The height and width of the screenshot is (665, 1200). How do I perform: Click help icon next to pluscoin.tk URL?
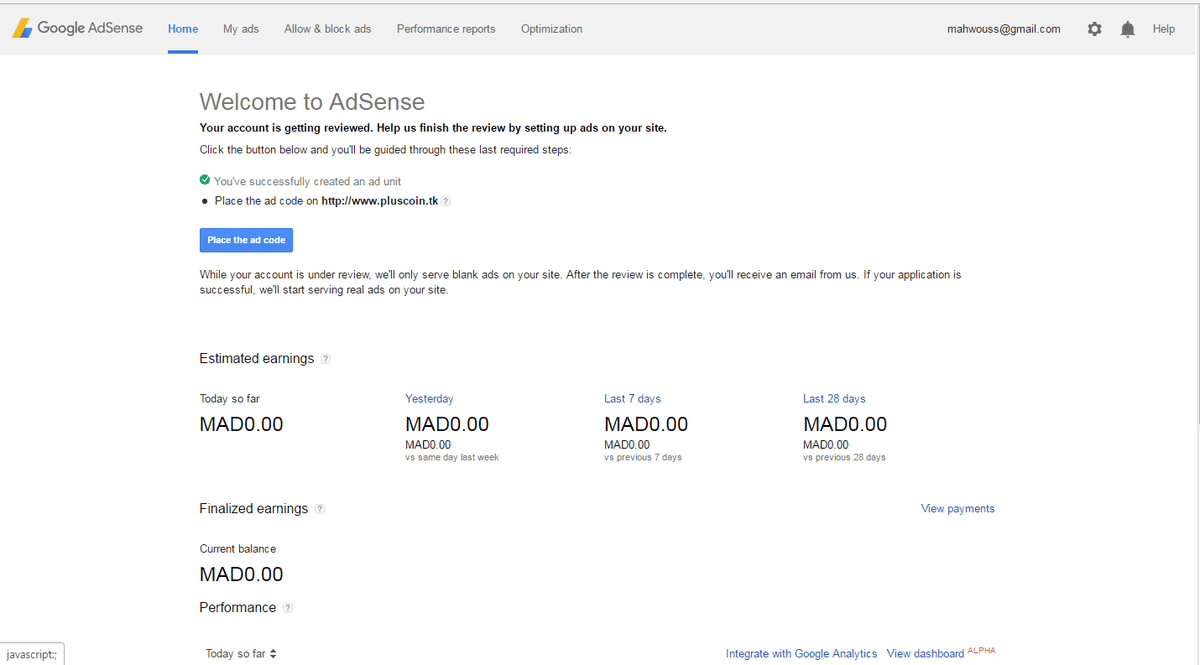tap(446, 201)
